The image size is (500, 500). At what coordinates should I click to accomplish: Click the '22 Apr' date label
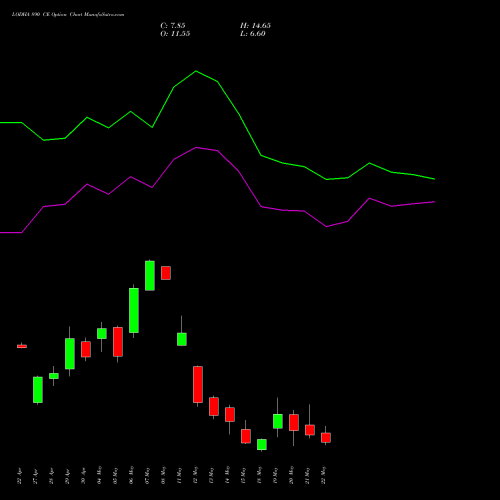[x=19, y=476]
